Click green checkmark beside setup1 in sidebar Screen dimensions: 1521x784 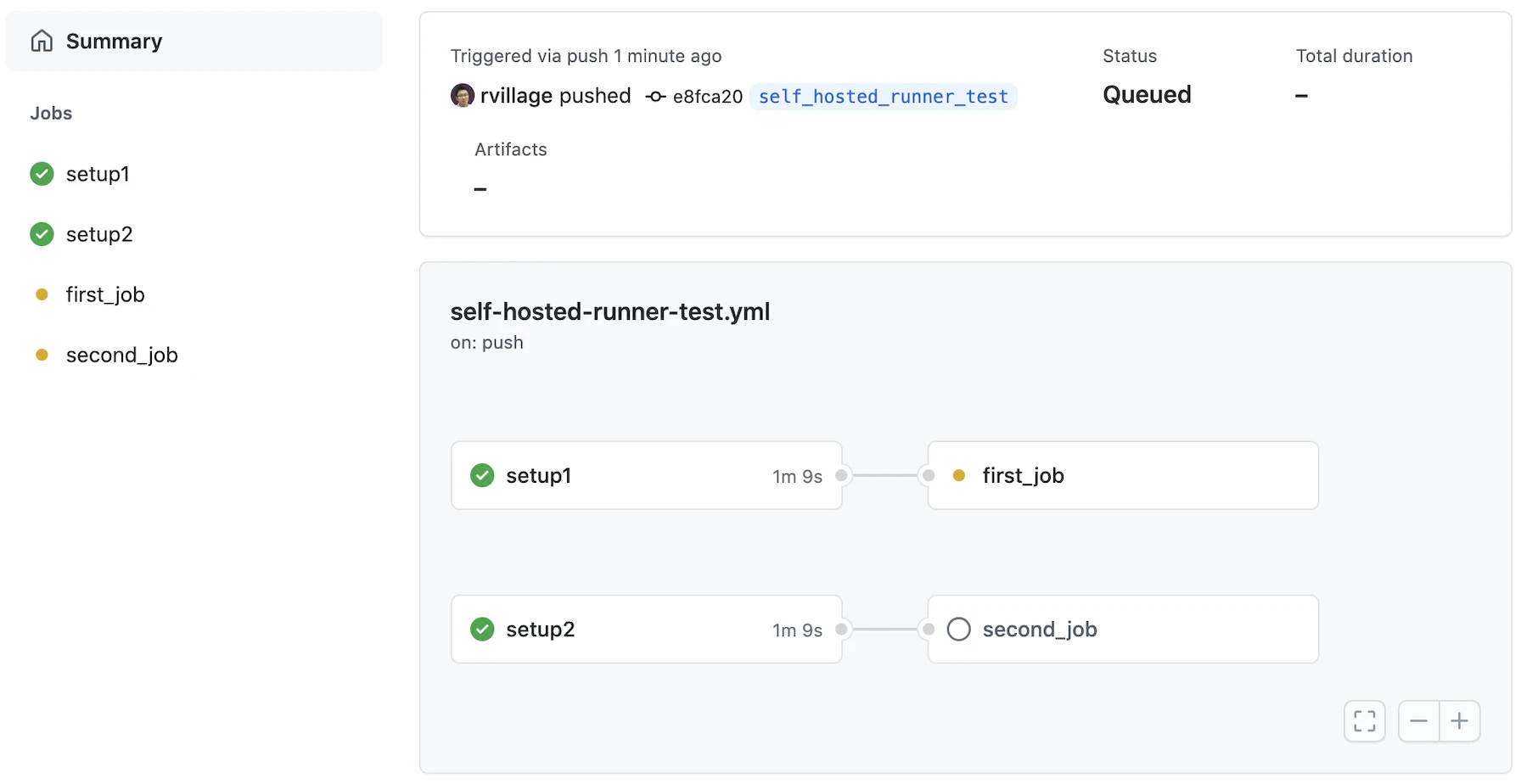[42, 174]
